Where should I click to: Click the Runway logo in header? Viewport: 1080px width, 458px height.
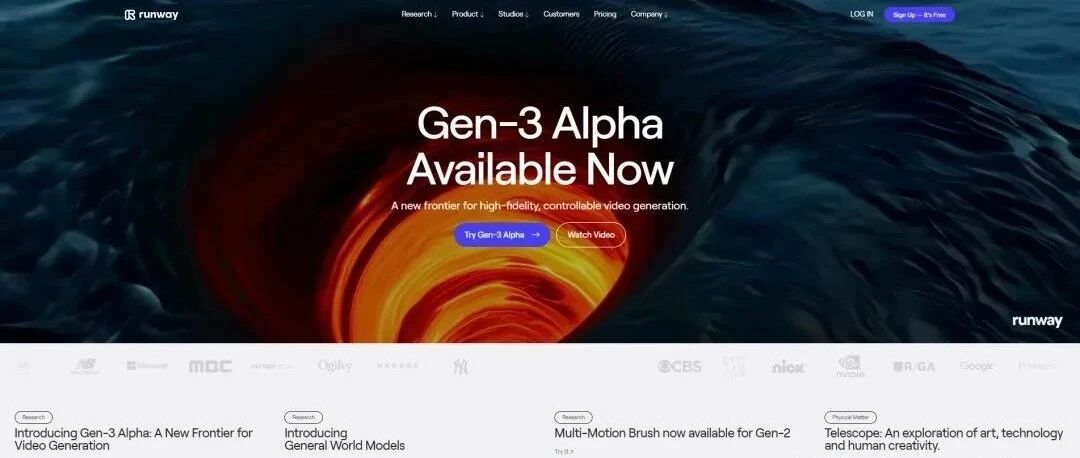pos(151,14)
